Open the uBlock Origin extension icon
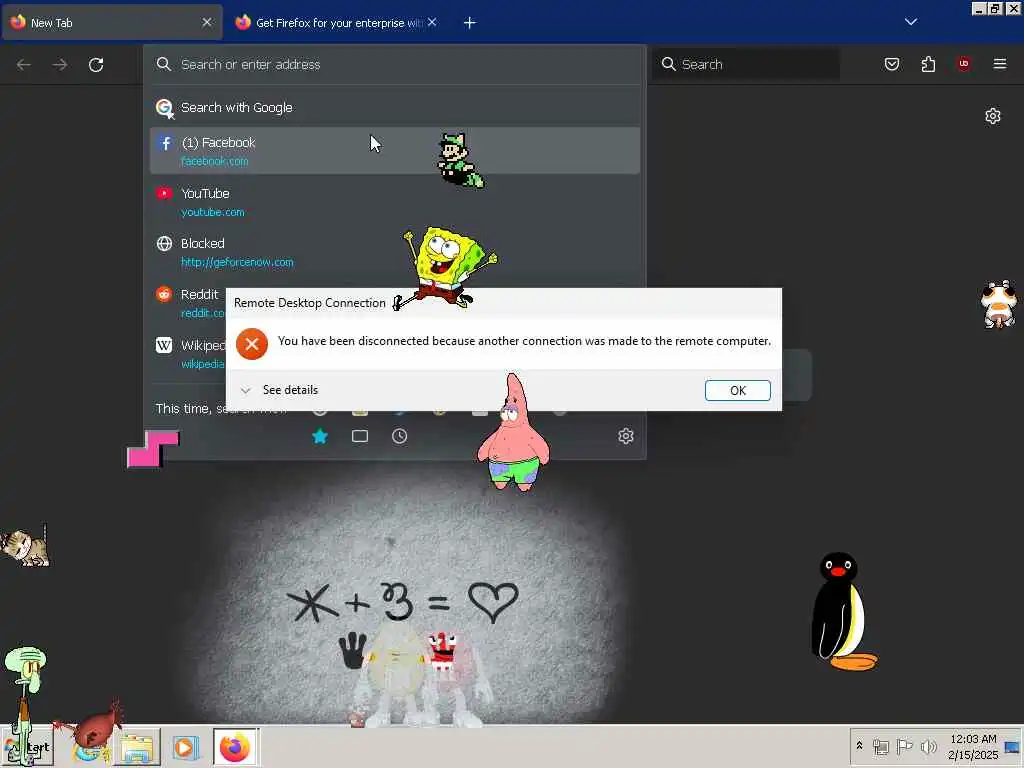 click(963, 63)
